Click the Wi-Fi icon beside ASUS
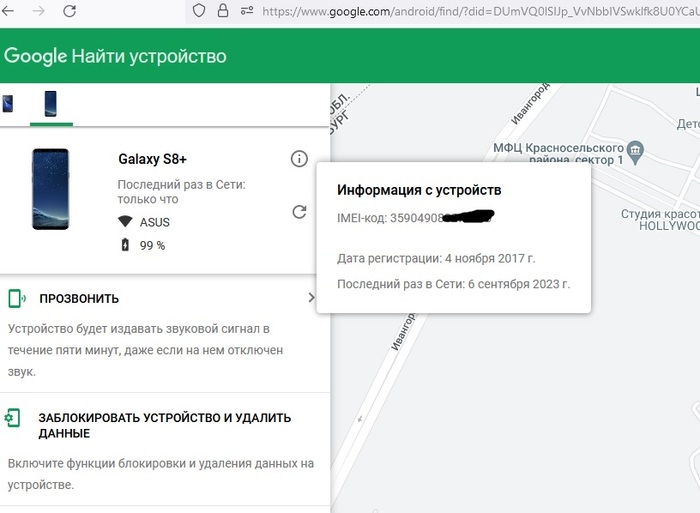Screen dimensions: 700x513 [x=125, y=221]
